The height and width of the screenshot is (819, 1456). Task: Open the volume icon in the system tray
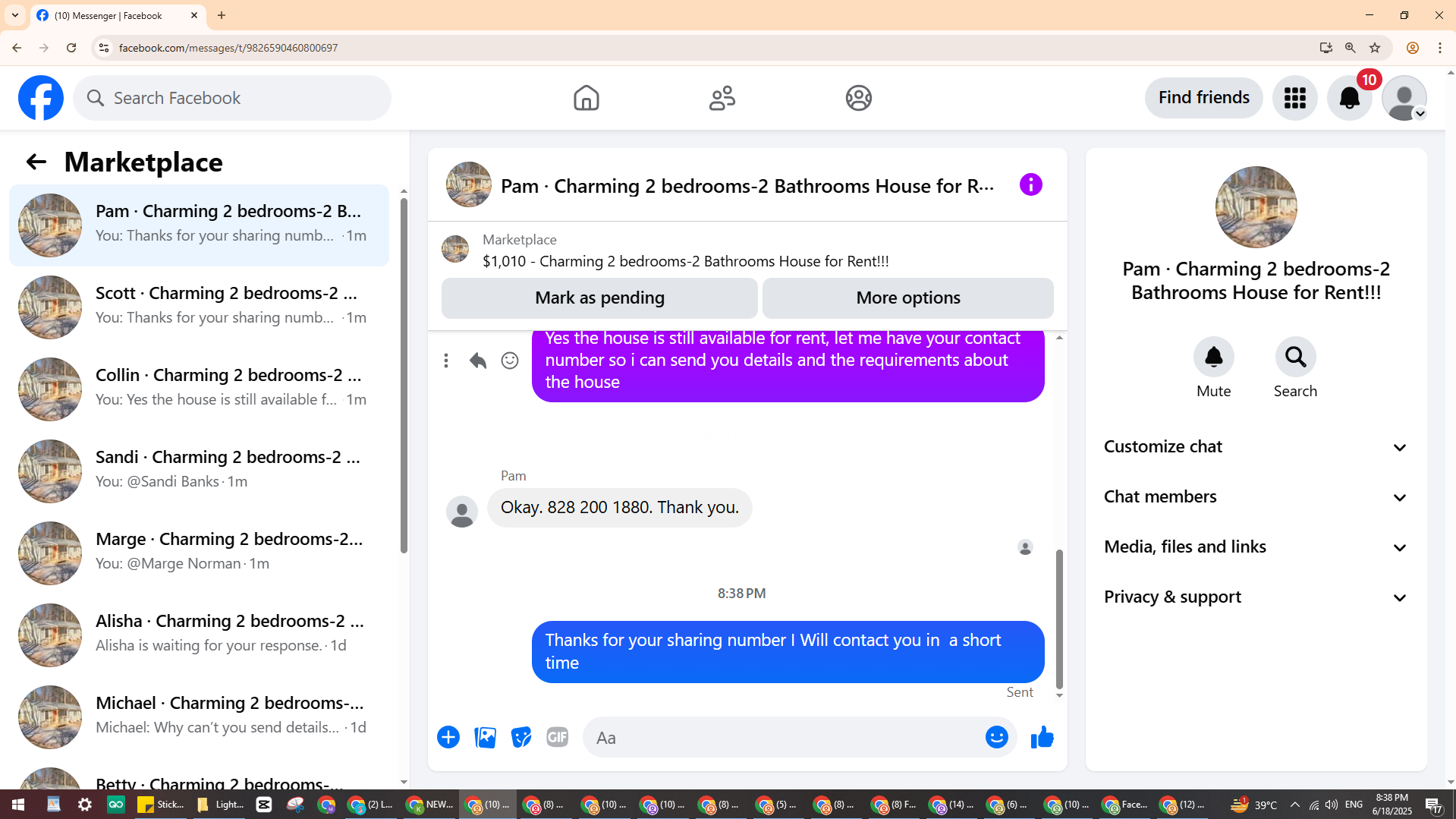1332,805
